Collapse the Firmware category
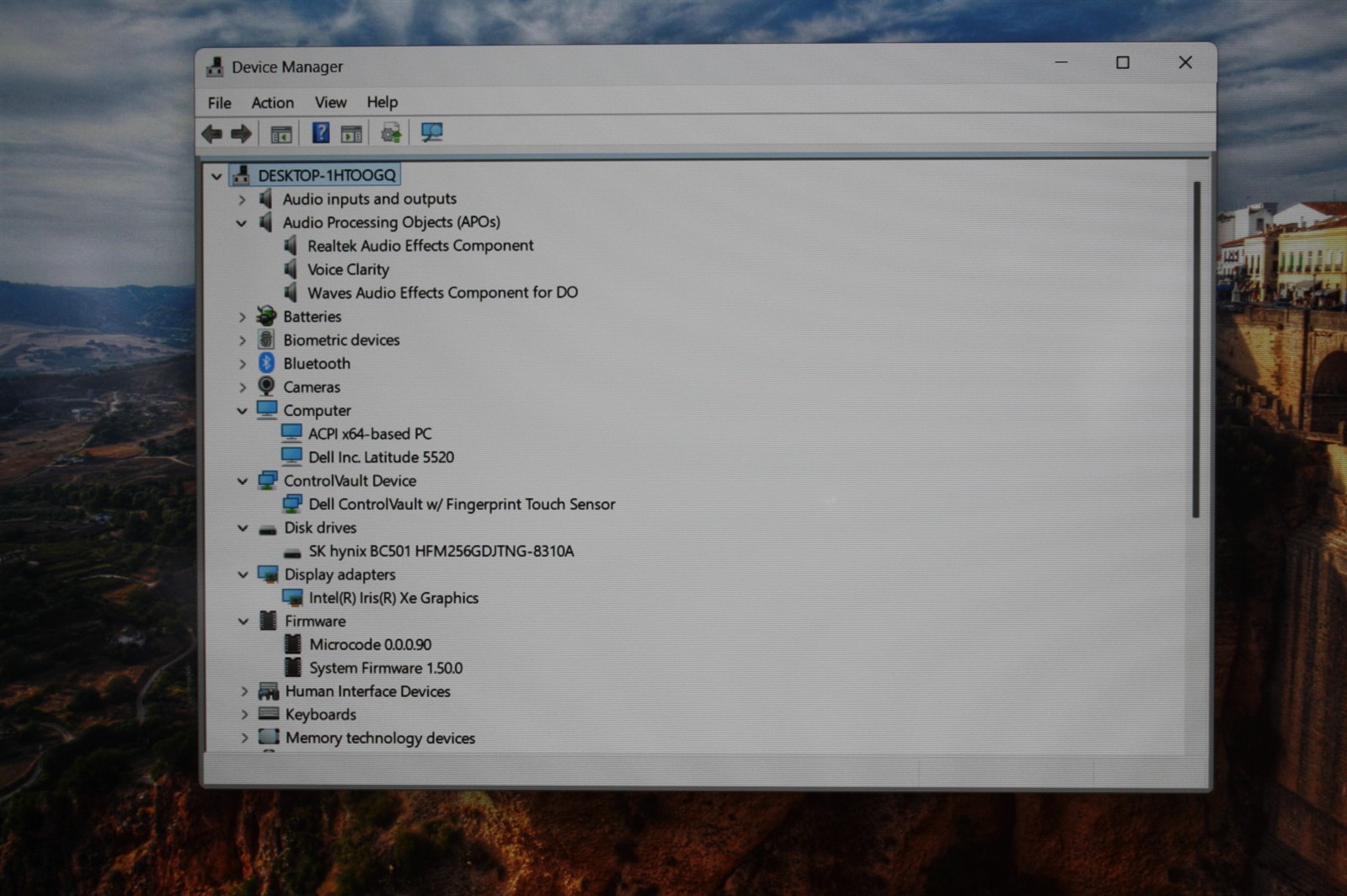 pos(243,621)
